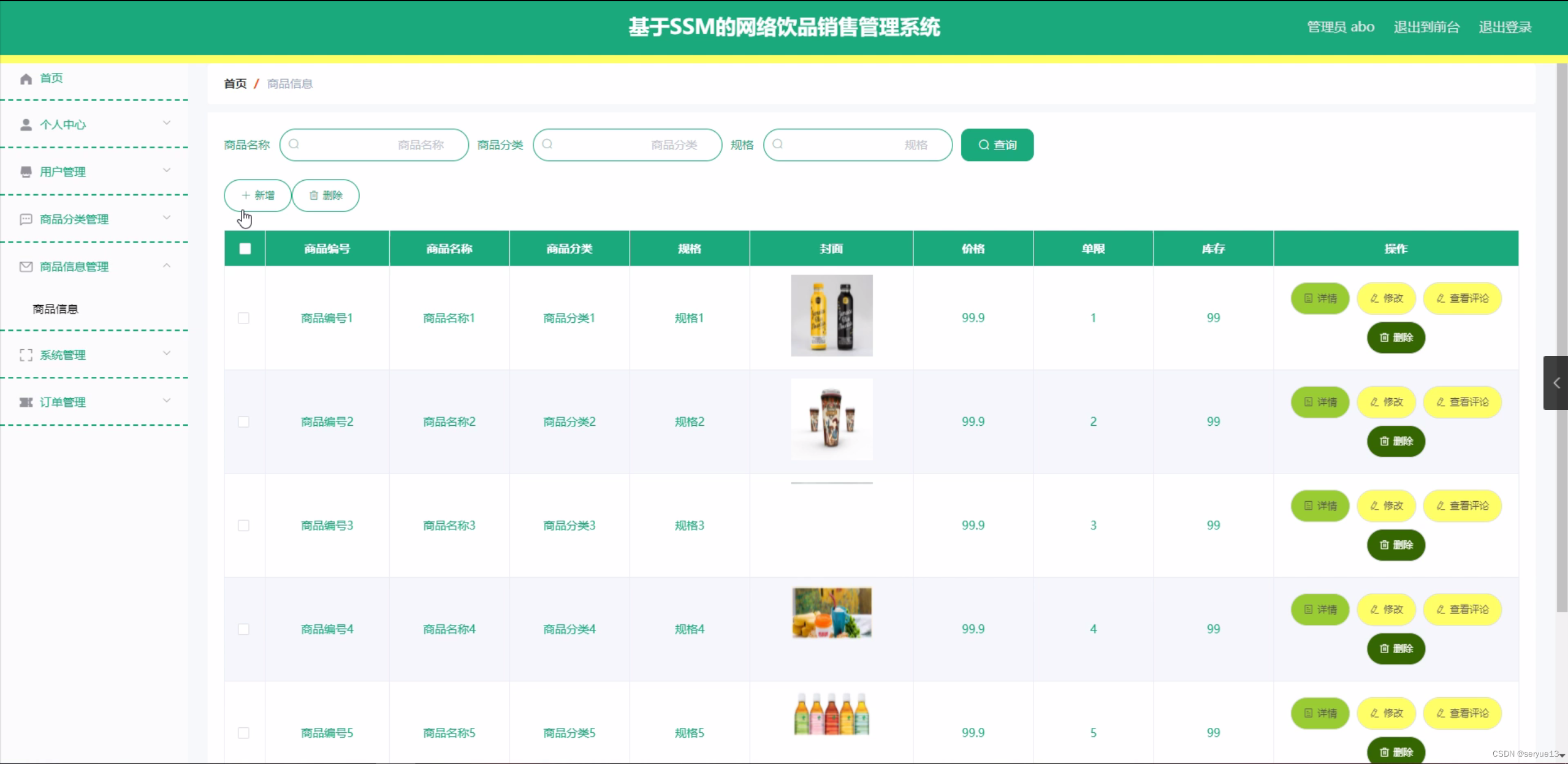Select the person icon next to 个人中心
The image size is (1568, 764).
(x=26, y=124)
